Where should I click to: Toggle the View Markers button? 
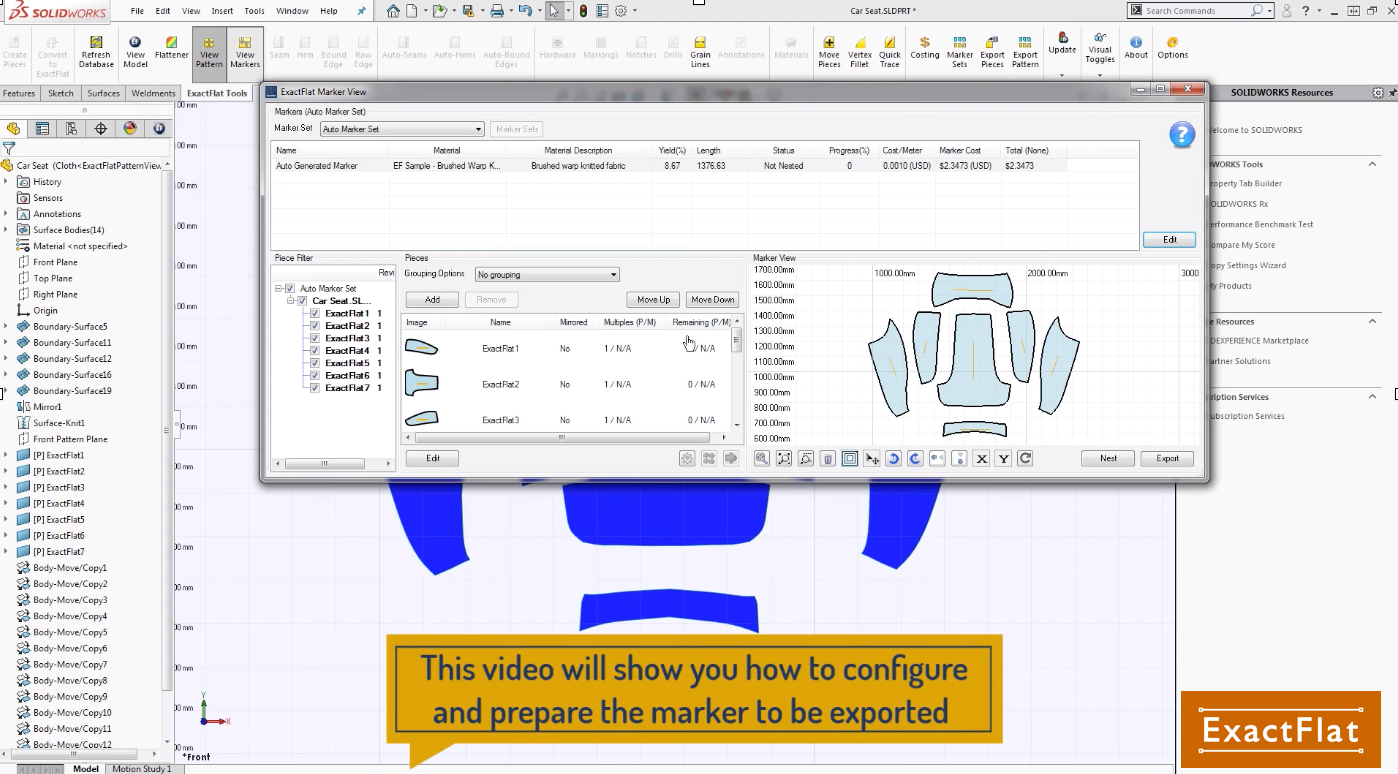click(x=245, y=52)
